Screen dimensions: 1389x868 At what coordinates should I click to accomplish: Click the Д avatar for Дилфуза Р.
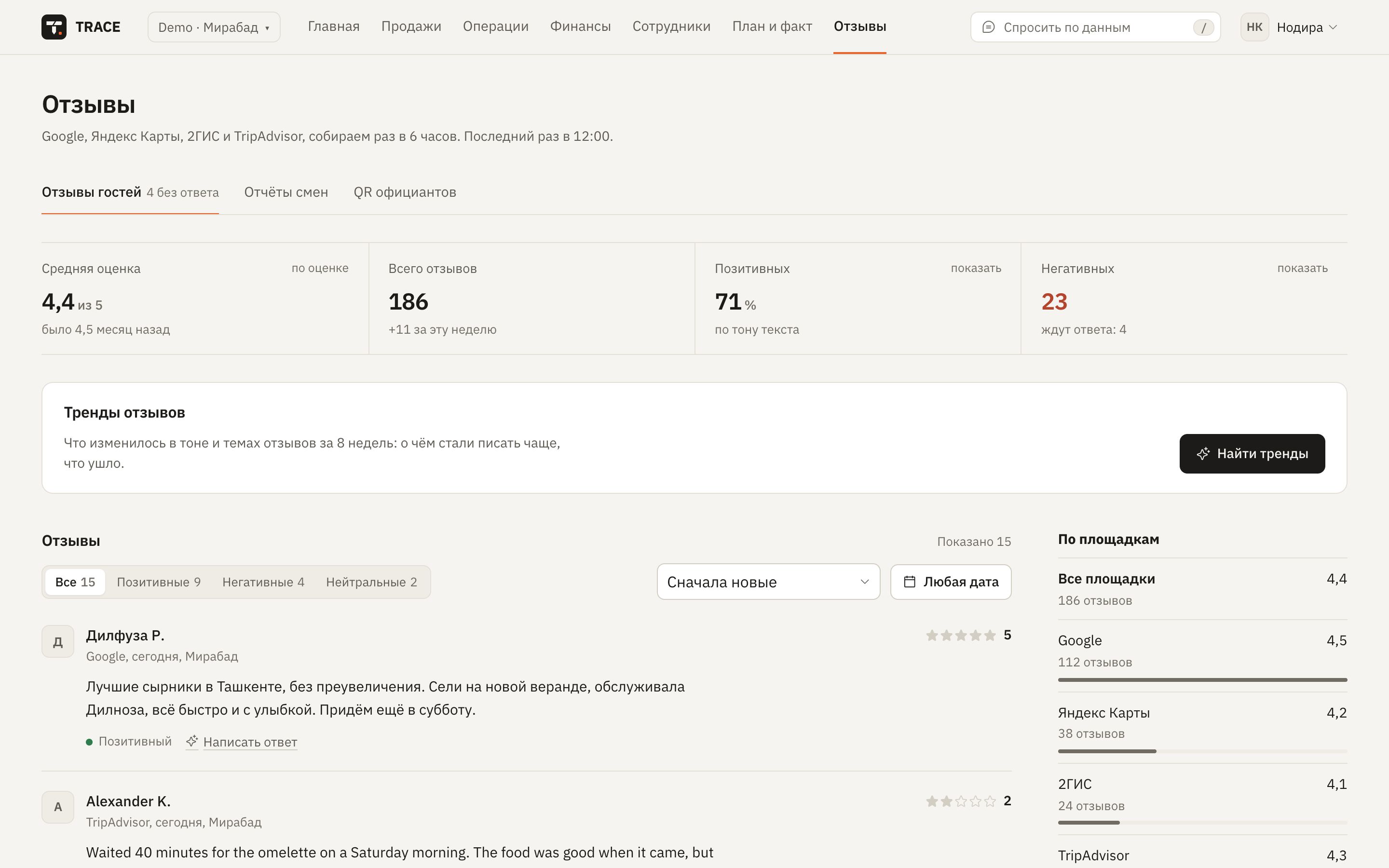[58, 641]
